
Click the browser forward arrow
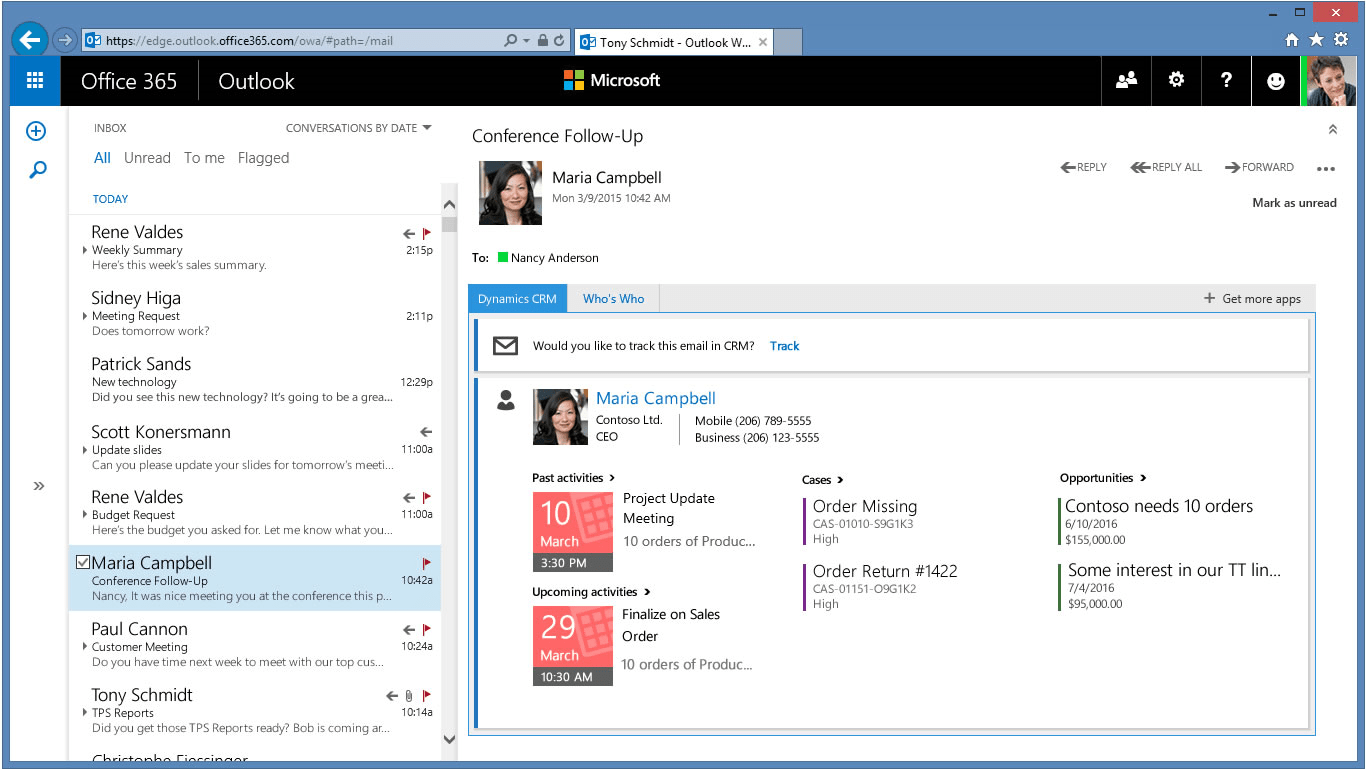point(64,40)
